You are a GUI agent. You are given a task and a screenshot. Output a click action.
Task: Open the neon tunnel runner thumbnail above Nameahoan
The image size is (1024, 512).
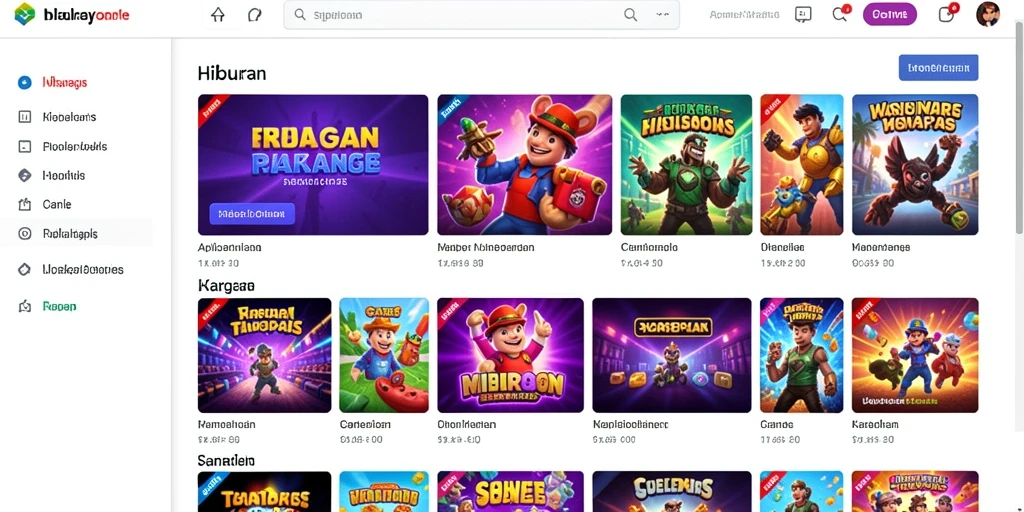264,355
